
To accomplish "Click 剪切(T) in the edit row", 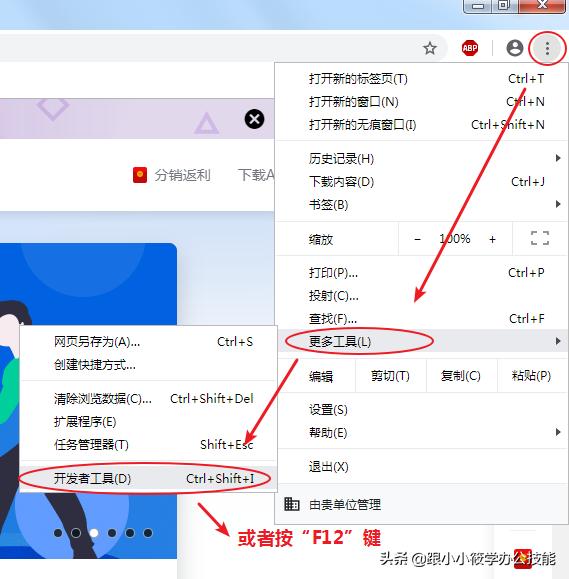I will [x=390, y=376].
